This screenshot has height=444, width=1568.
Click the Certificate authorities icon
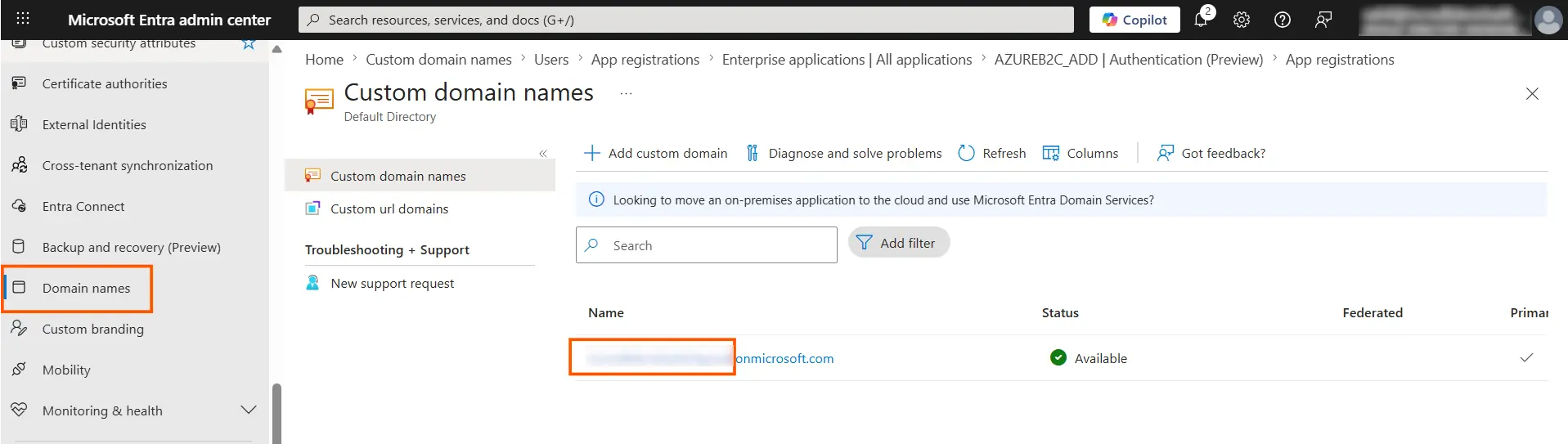click(19, 83)
